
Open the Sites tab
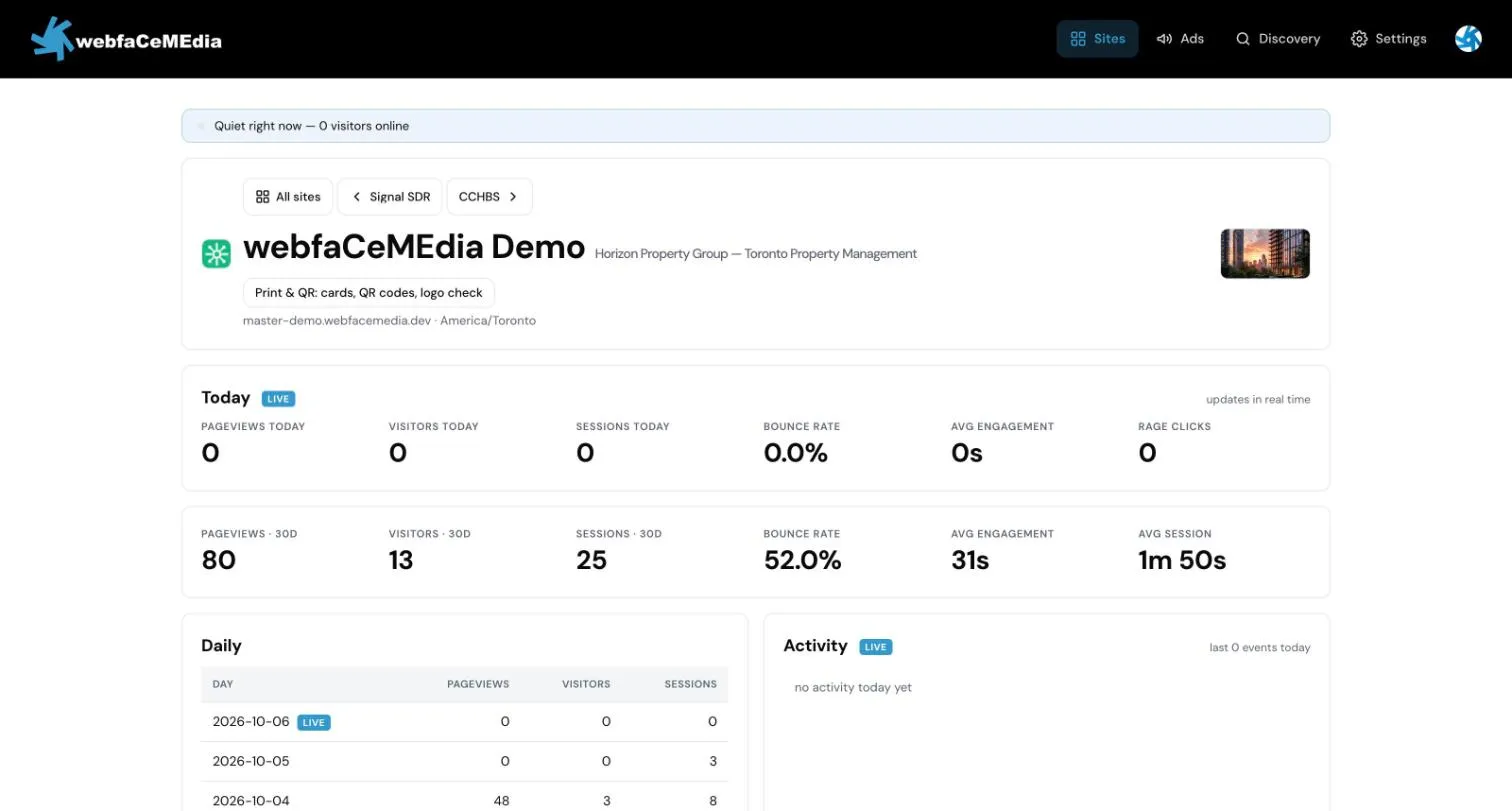coord(1097,39)
